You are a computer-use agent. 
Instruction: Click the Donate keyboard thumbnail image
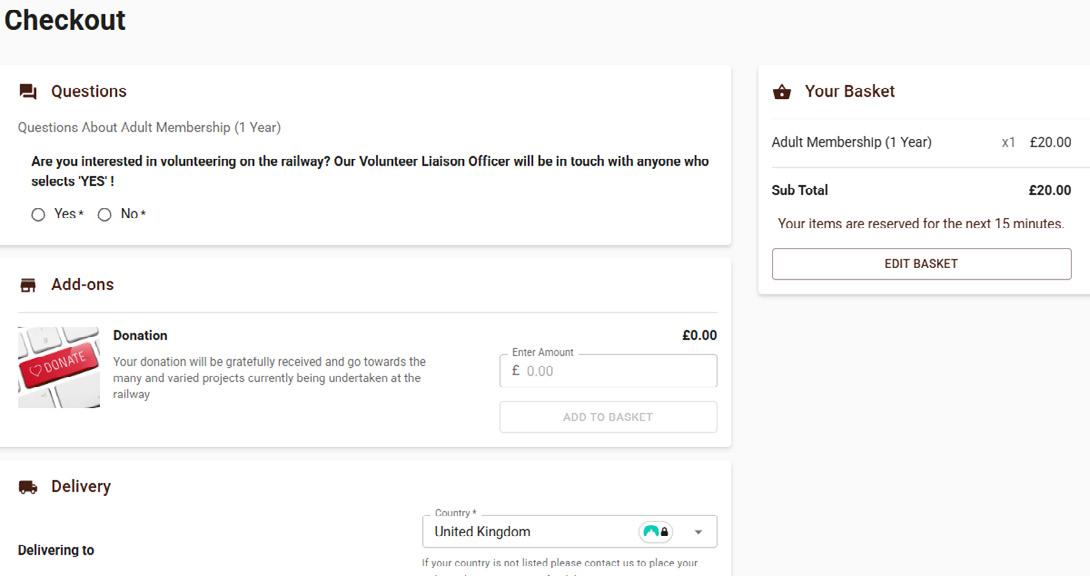point(59,367)
